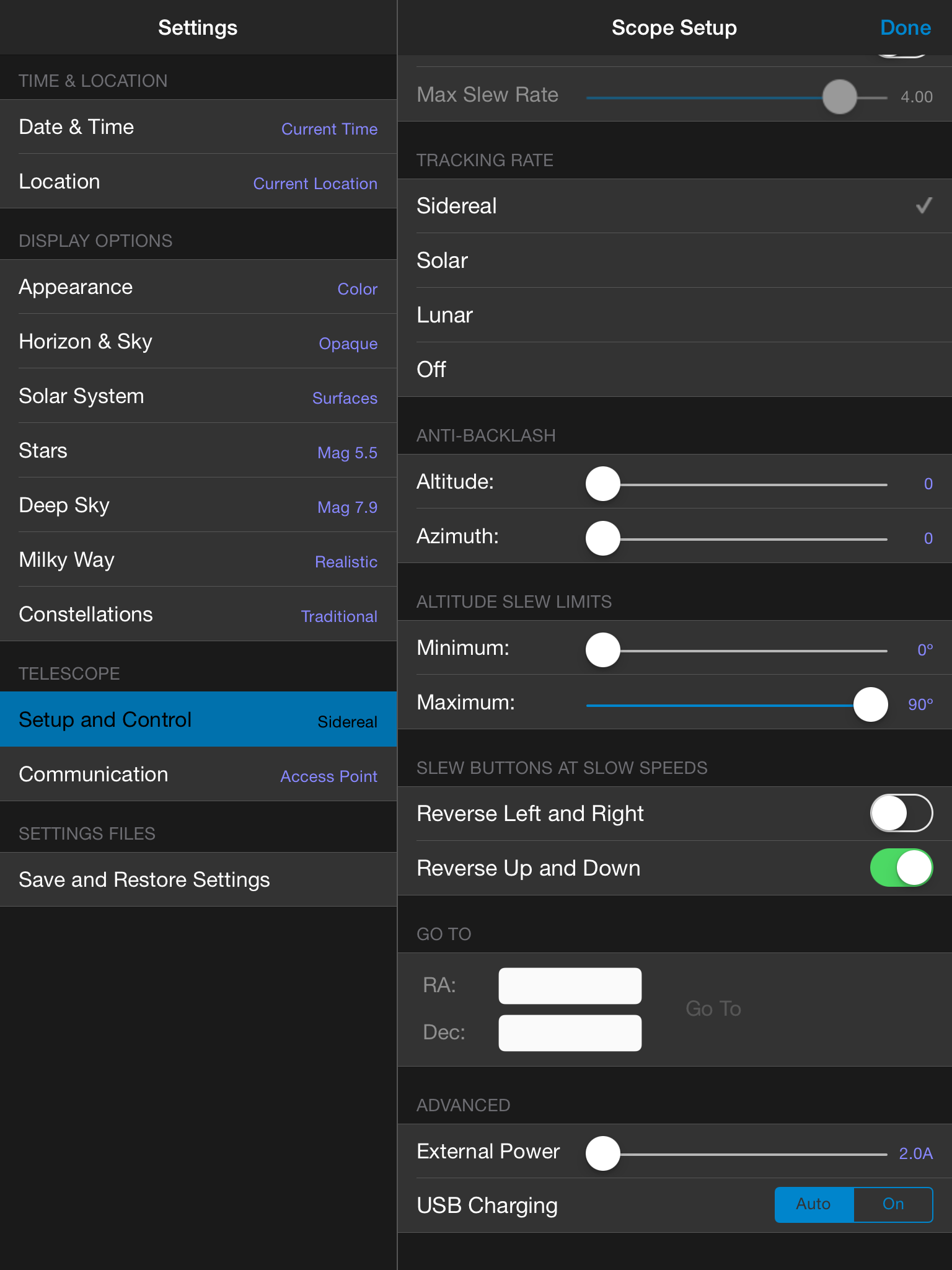Click the Altitude anti-backlash slider handle

point(603,484)
